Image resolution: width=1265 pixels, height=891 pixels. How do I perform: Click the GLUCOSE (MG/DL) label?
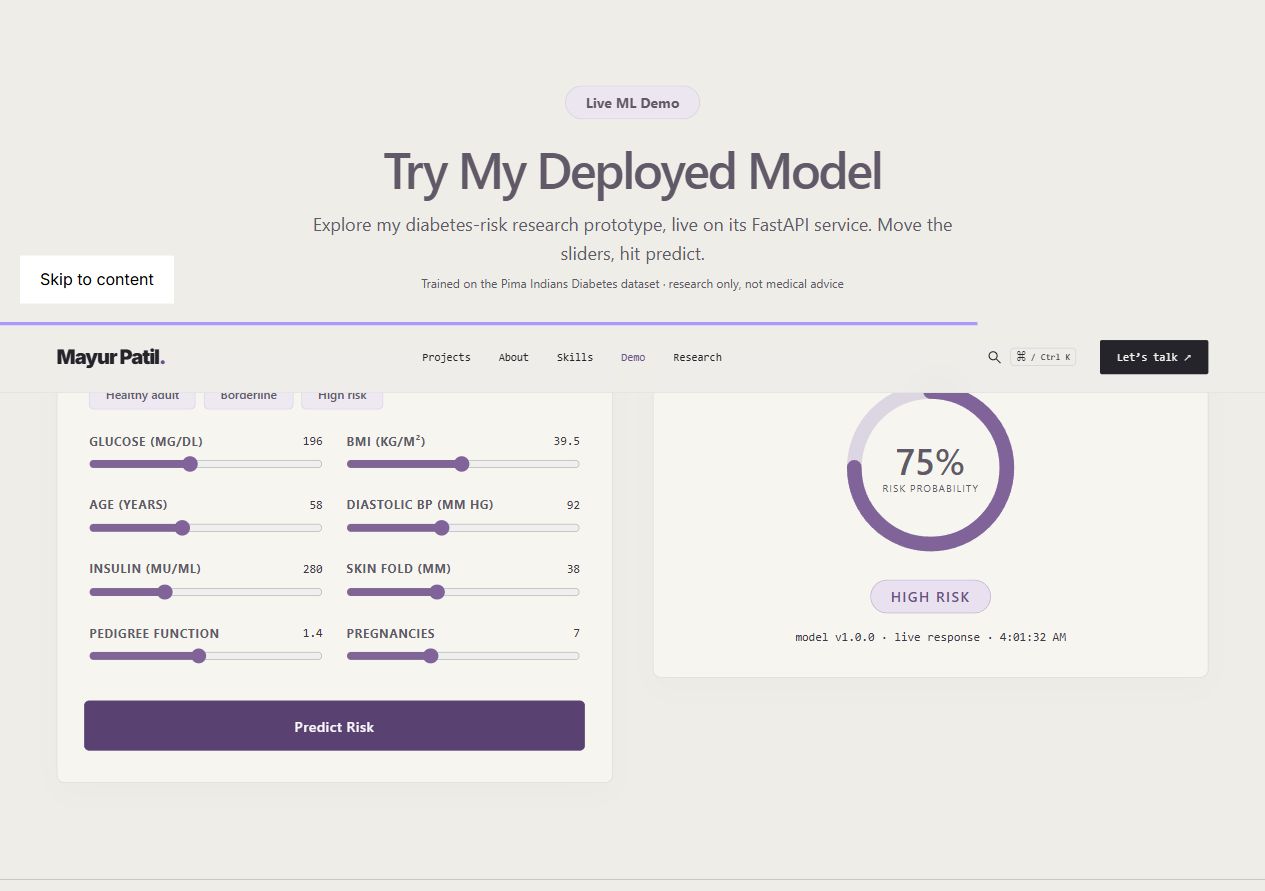click(147, 441)
